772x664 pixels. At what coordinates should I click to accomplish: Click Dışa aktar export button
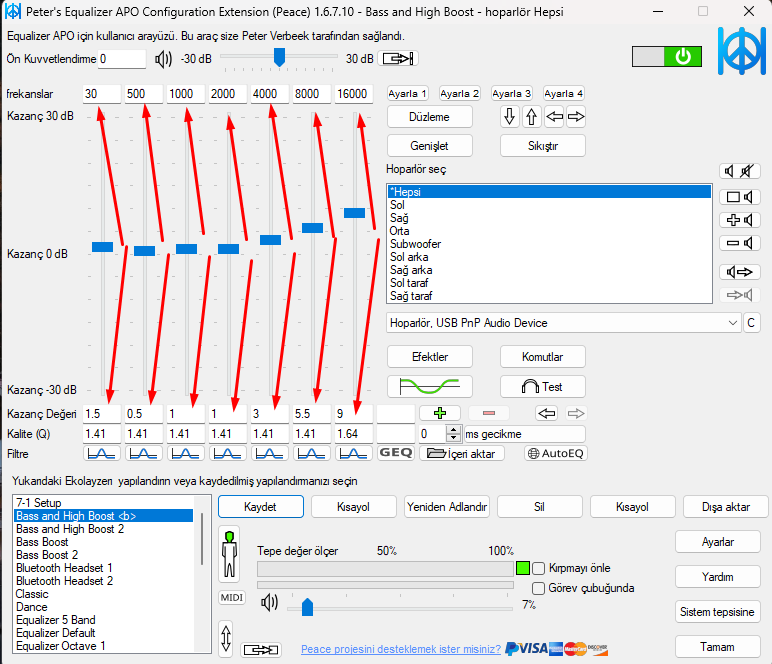click(x=726, y=506)
